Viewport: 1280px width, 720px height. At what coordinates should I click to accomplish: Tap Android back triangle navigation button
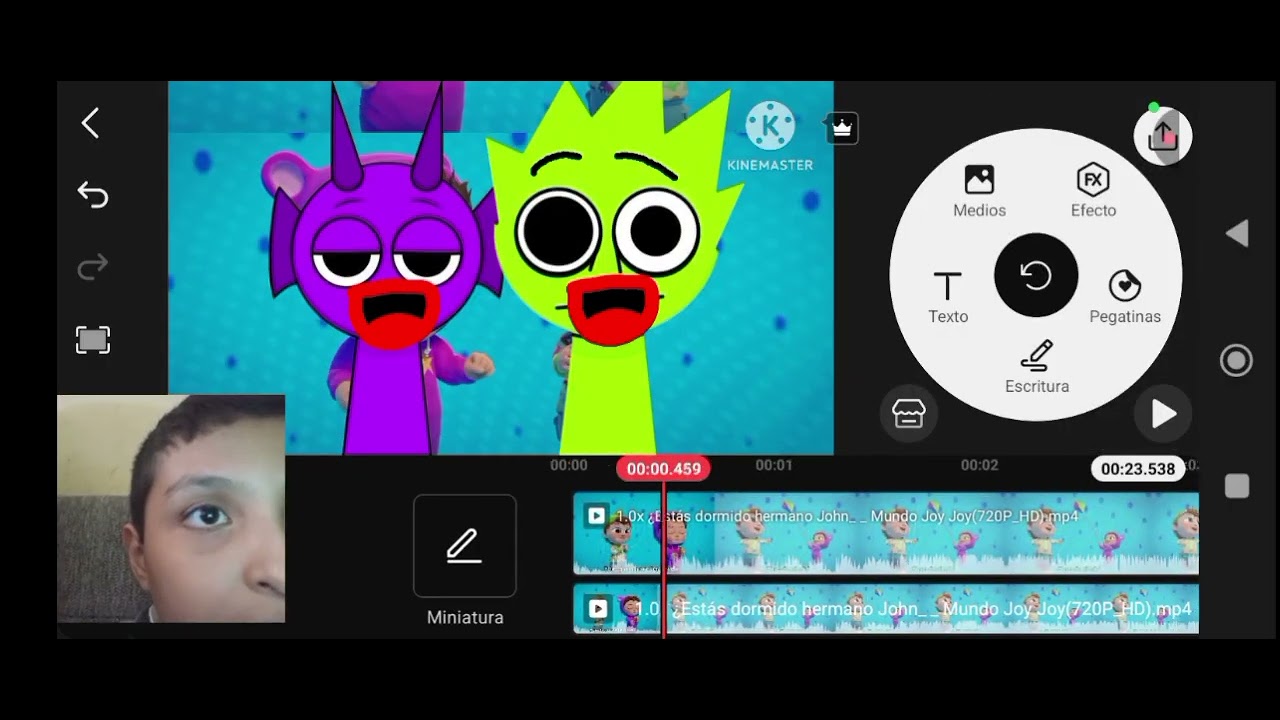[x=1237, y=234]
